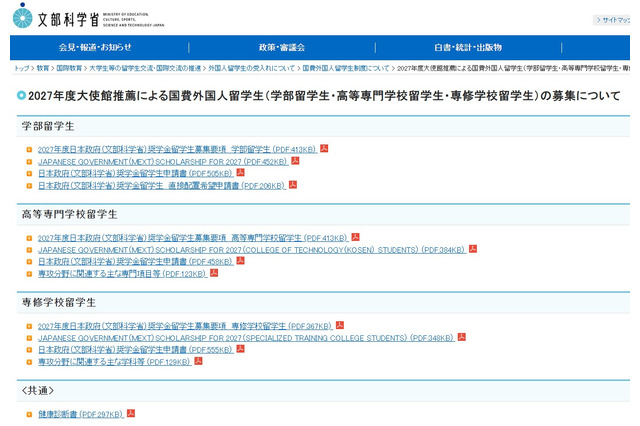
Task: Click PDF icon beside SPECIALIZED TRAINING COLLEGE link
Action: [462, 337]
